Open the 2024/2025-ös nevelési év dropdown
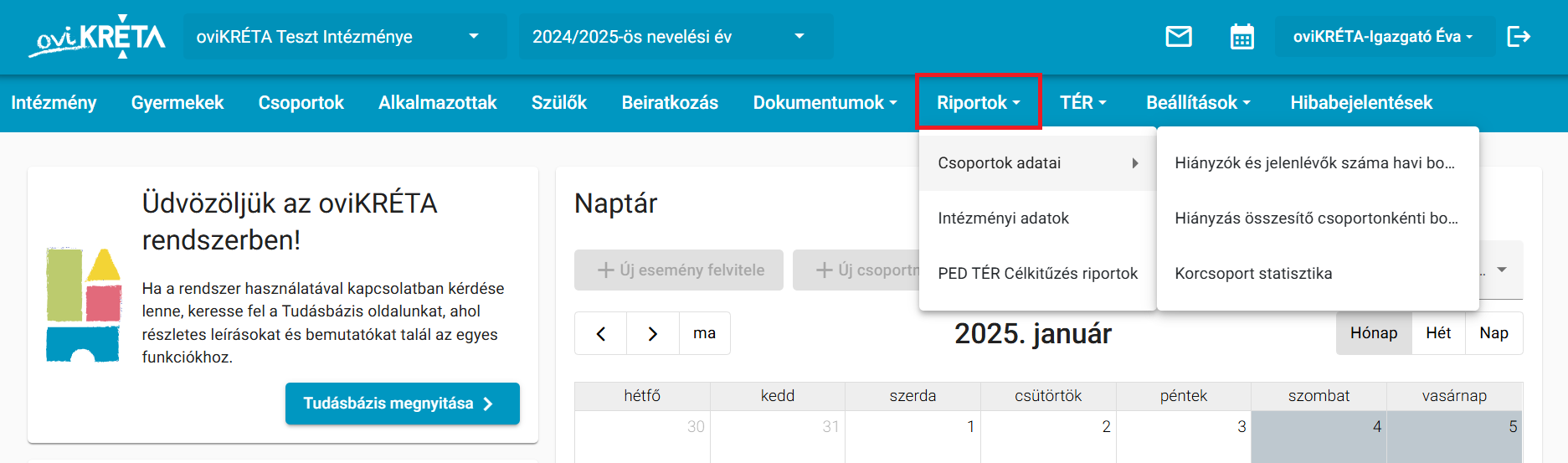1568x463 pixels. [676, 36]
